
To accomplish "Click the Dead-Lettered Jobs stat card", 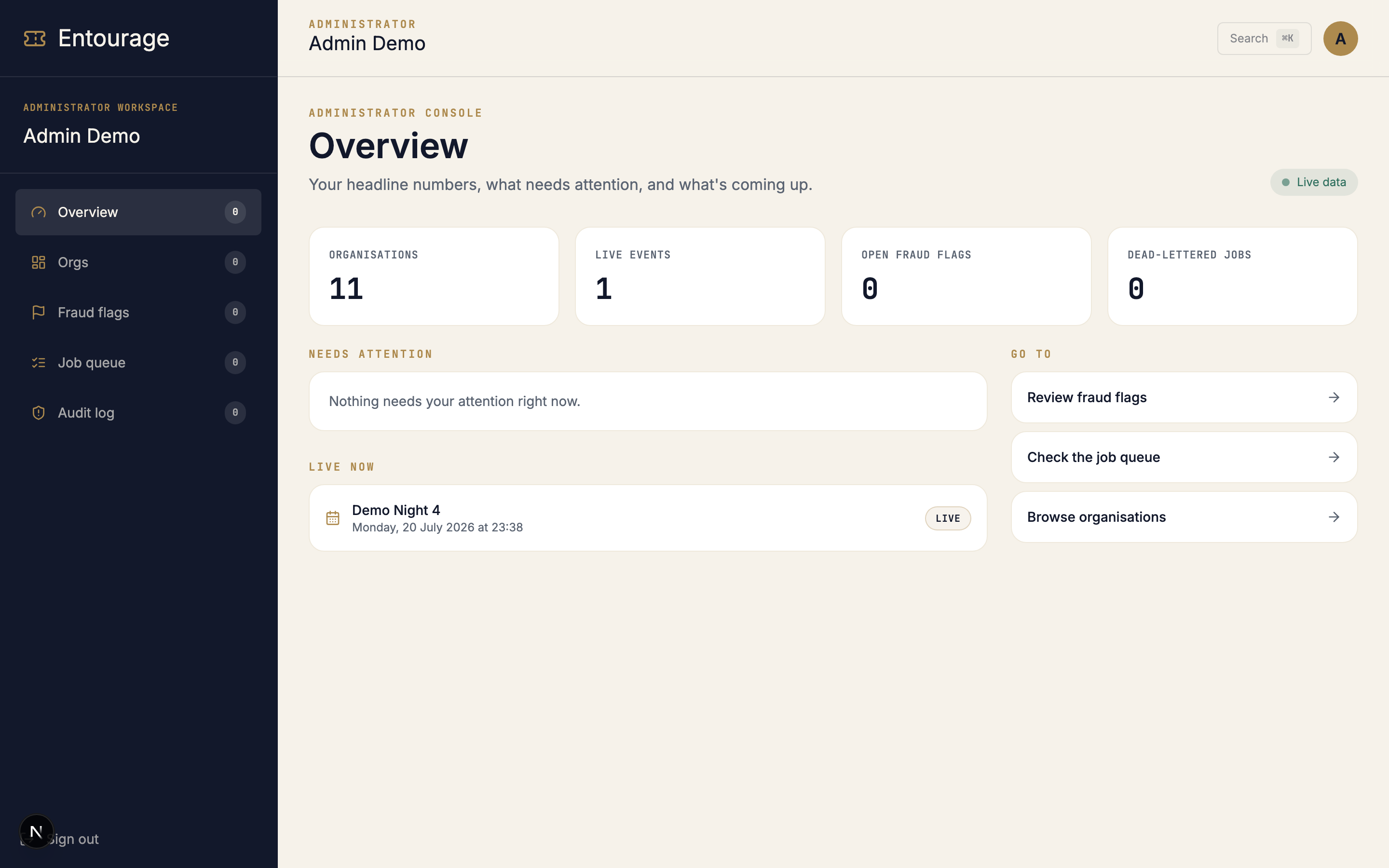I will pos(1232,276).
